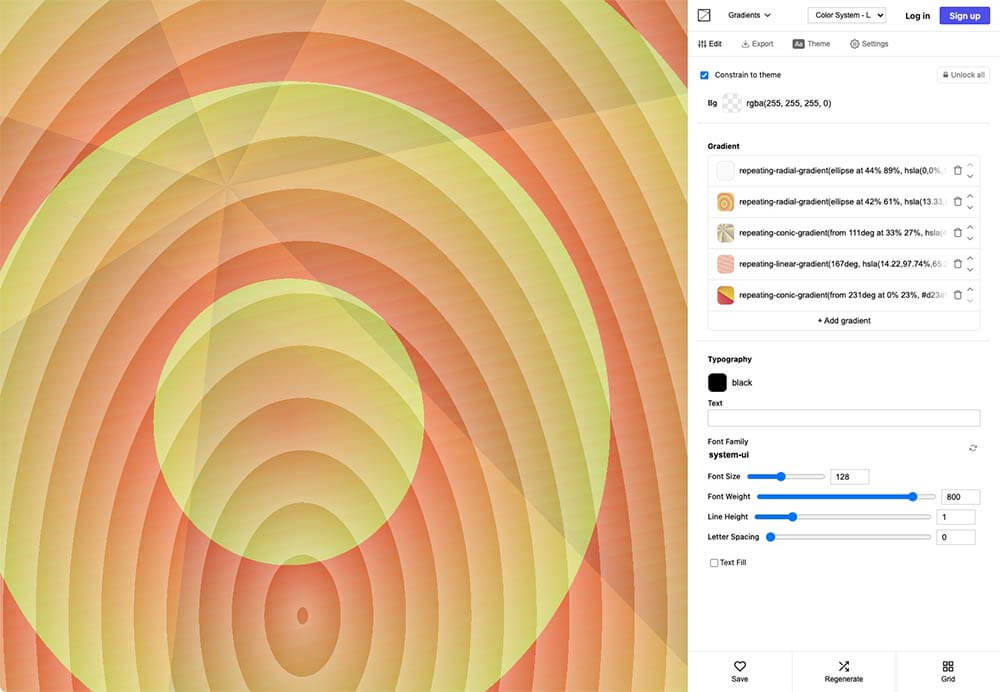Click the Regenerate shuffle button
This screenshot has height=692, width=1000.
coord(844,672)
